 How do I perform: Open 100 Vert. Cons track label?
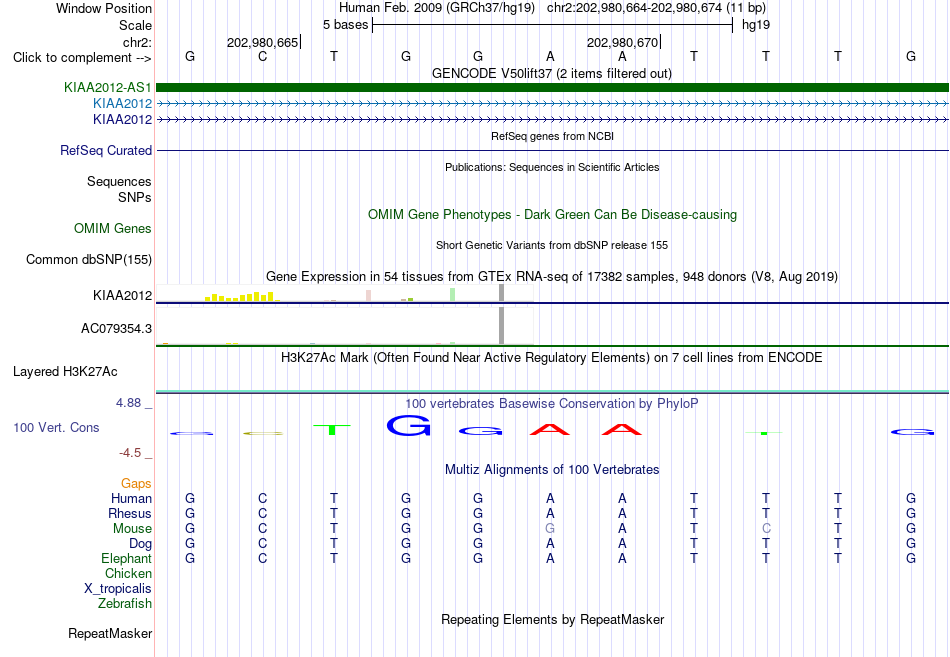(56, 427)
